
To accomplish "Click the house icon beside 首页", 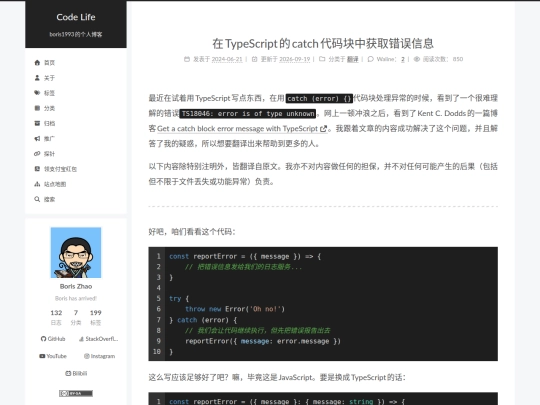I will click(37, 62).
